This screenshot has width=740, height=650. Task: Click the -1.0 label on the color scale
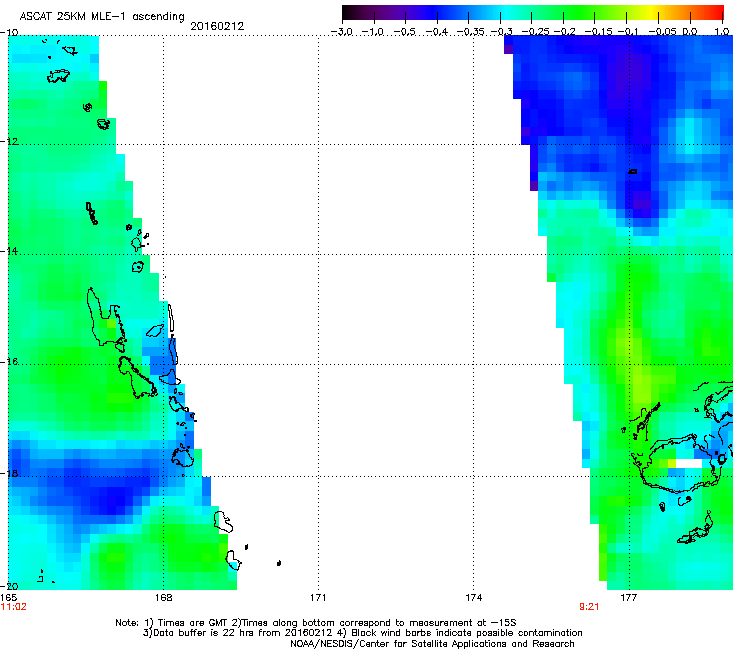(373, 32)
